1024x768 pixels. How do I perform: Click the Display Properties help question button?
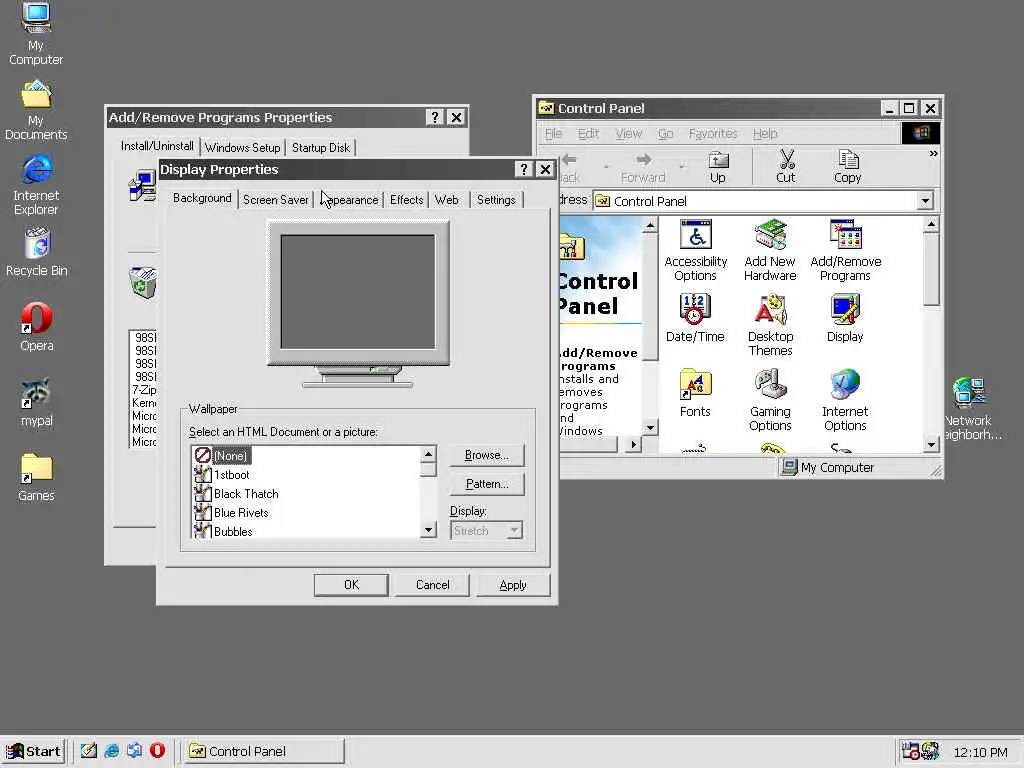523,169
